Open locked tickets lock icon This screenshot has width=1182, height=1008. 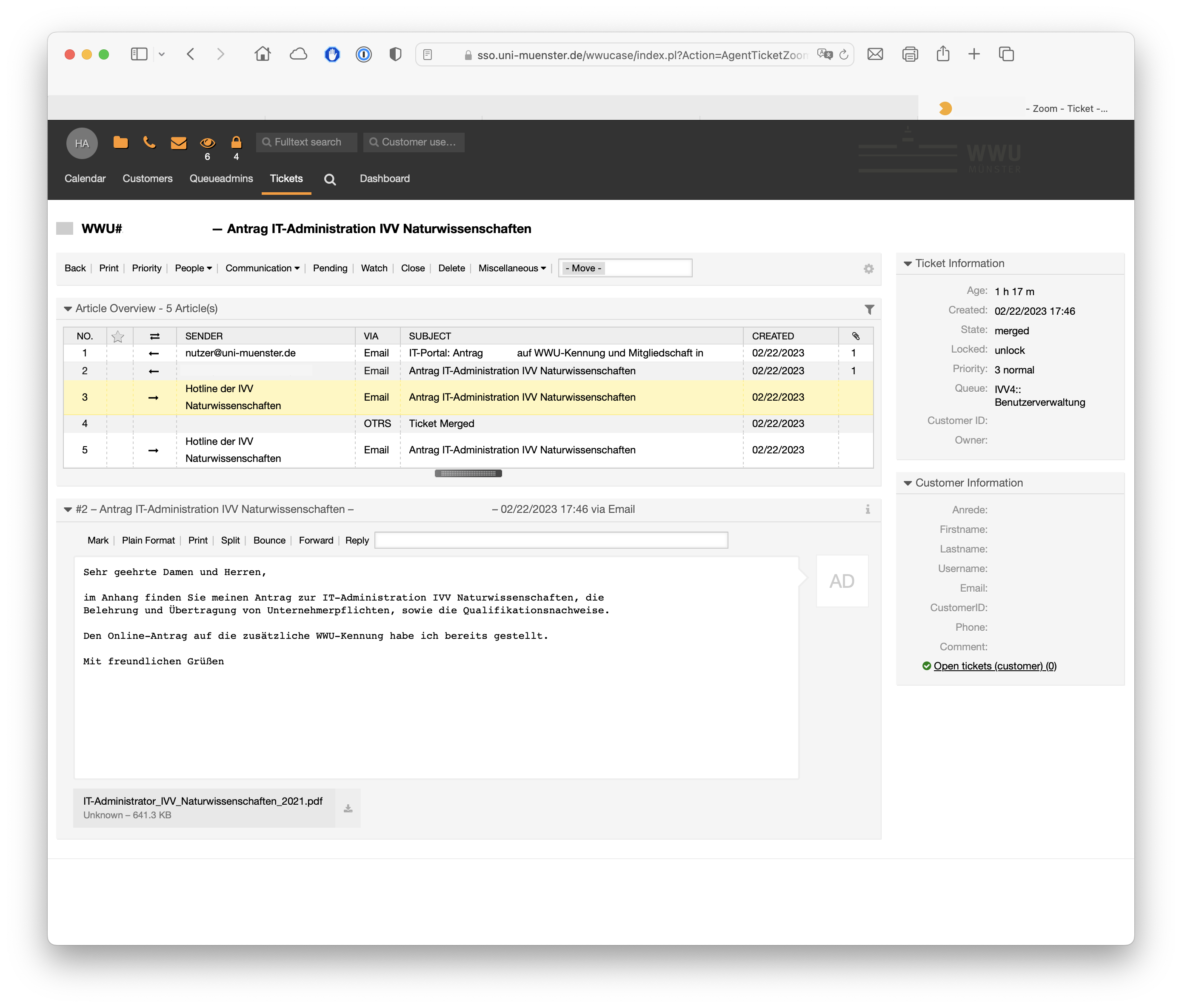click(x=236, y=142)
